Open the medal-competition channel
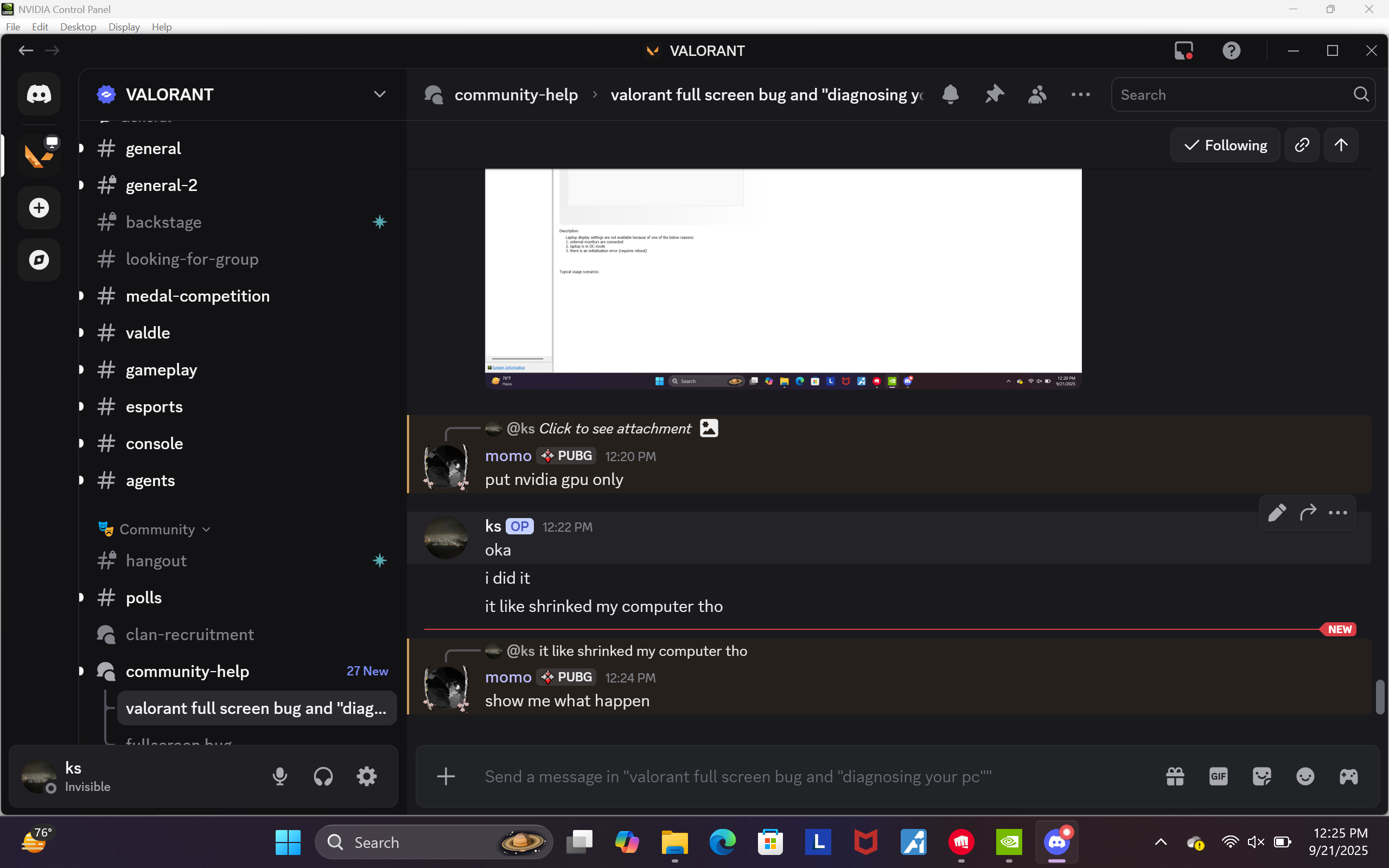This screenshot has width=1389, height=868. 197,296
